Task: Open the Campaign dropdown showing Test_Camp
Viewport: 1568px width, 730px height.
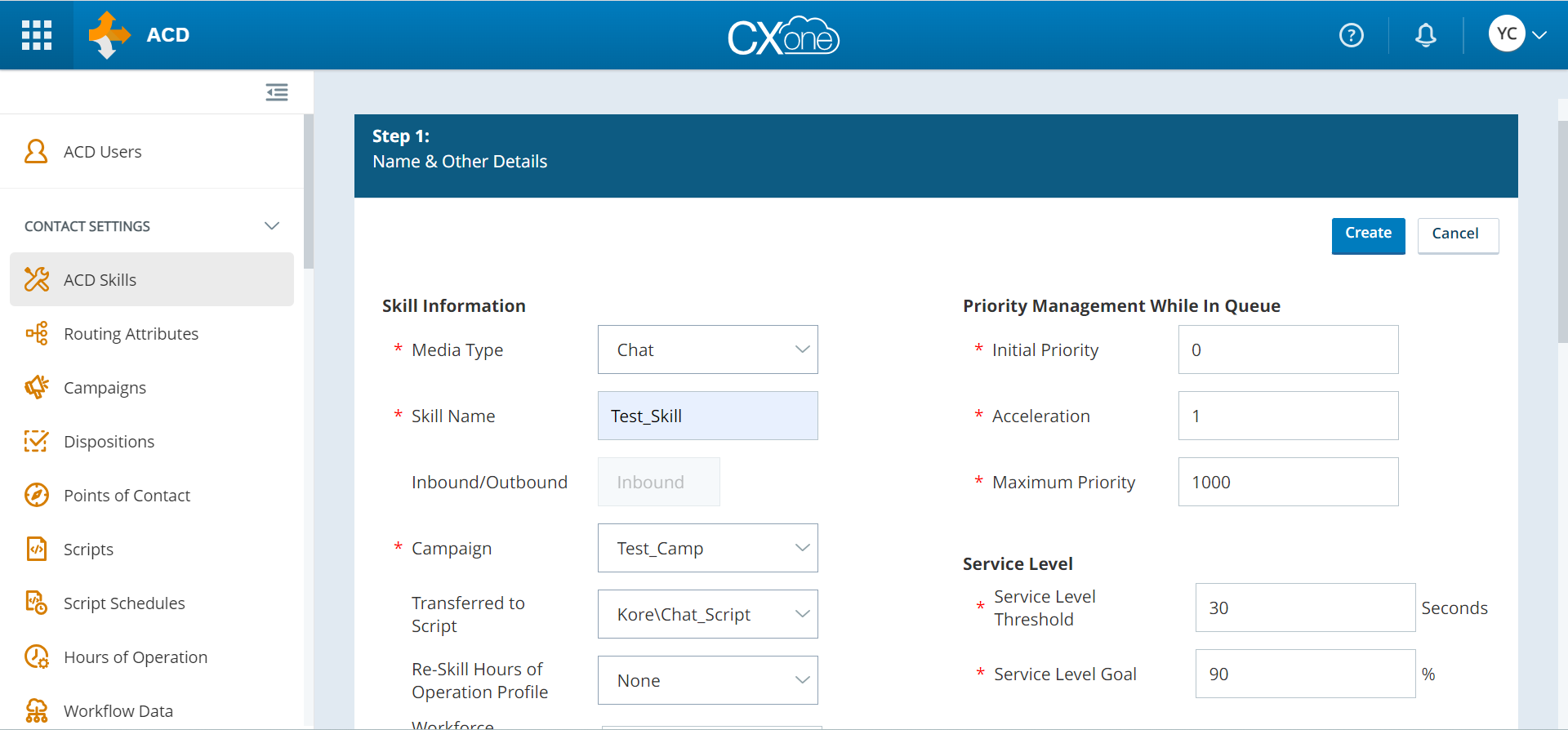Action: (707, 549)
